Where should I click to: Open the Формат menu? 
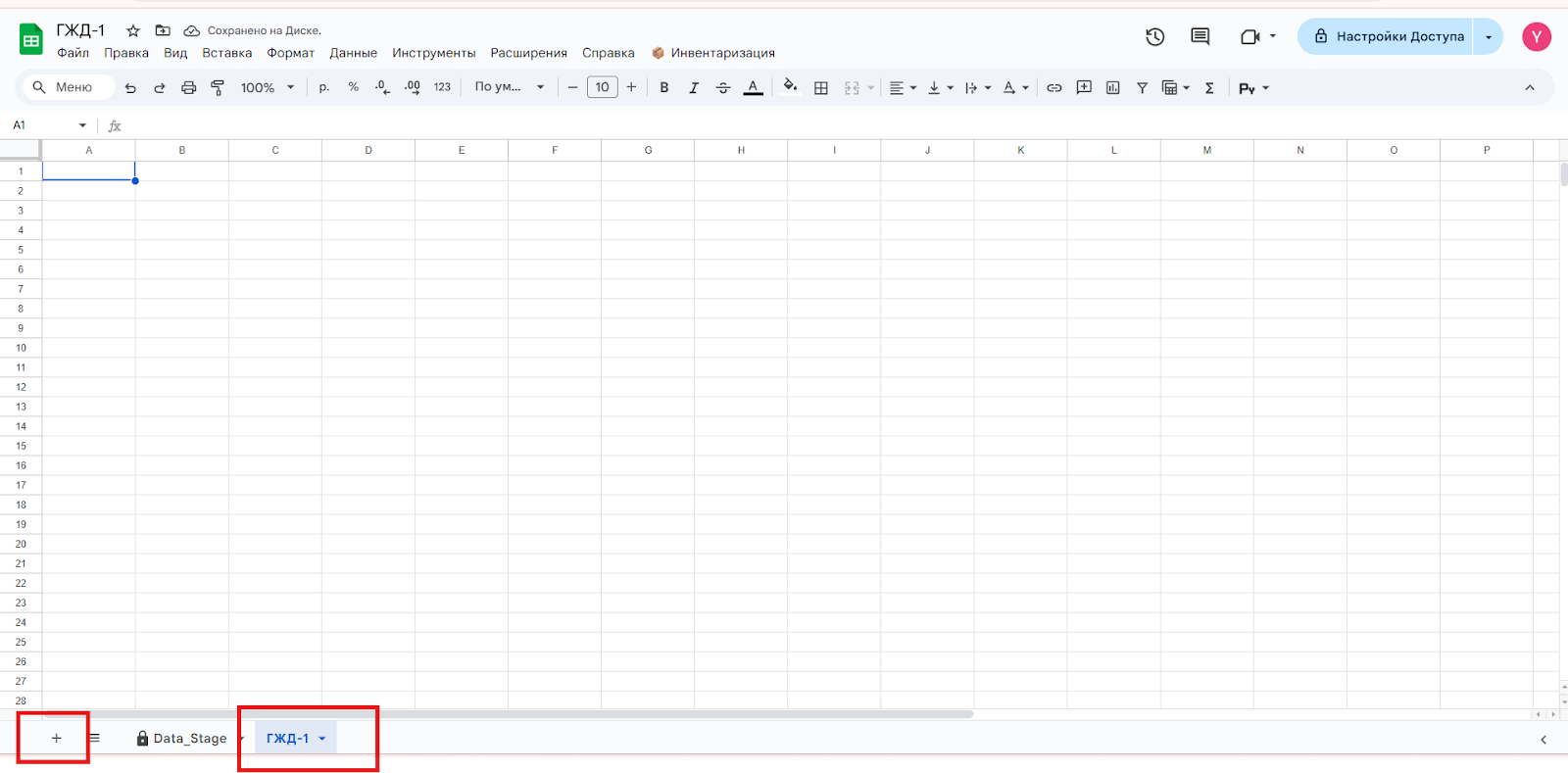[291, 53]
